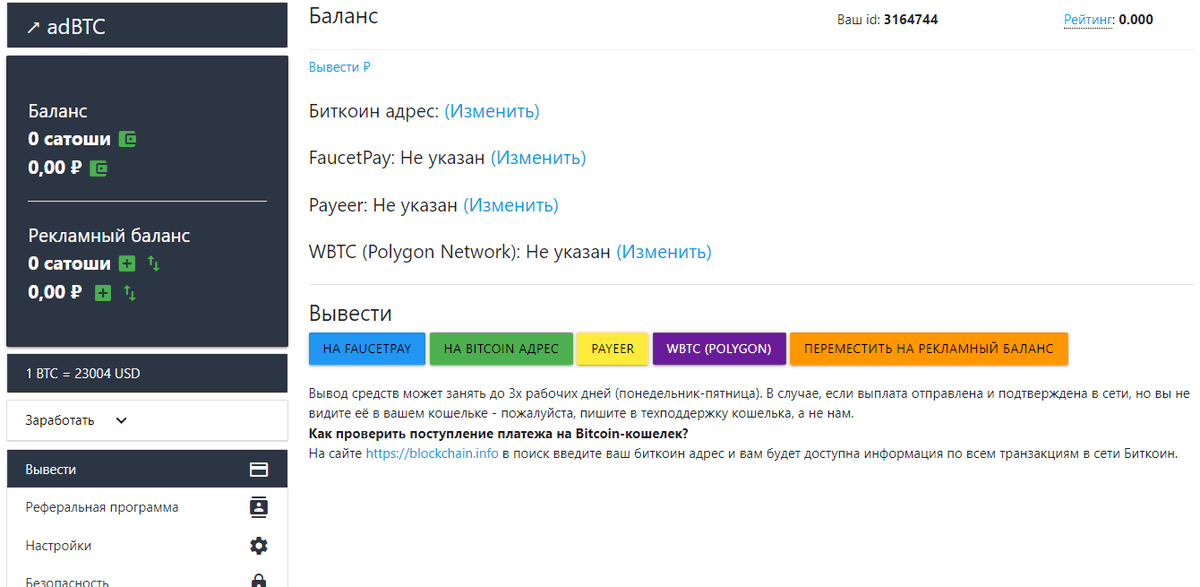Viewport: 1200px width, 587px height.
Task: Click the yellow PAYEER button
Action: pos(613,349)
